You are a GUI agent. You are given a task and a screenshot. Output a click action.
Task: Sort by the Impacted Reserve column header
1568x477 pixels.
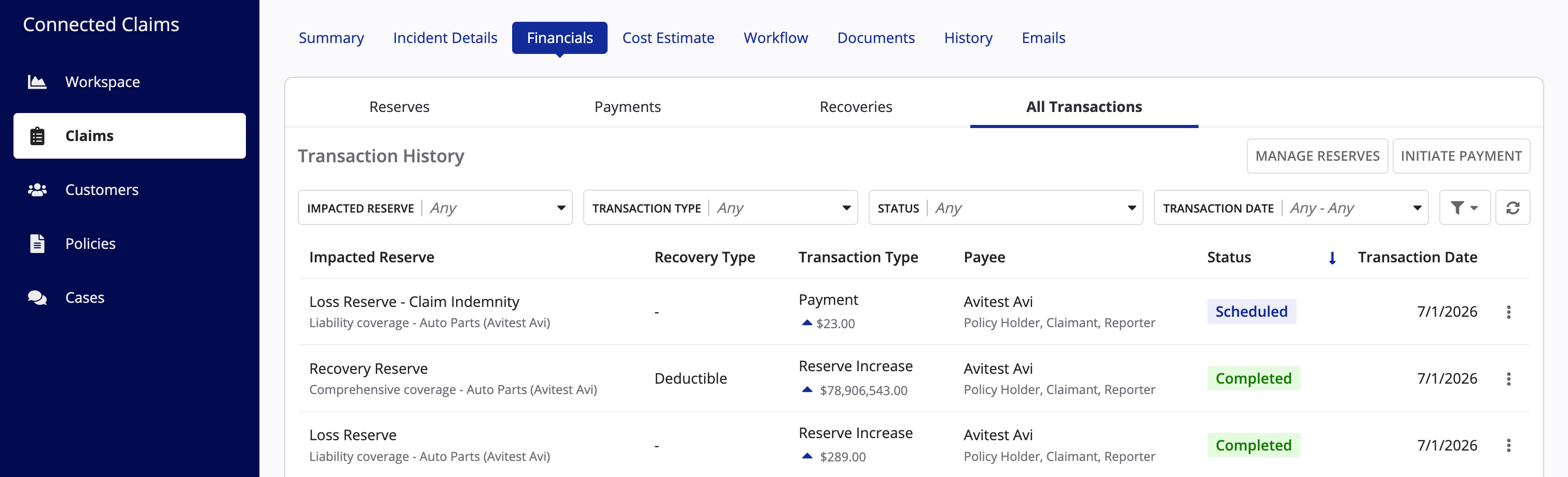tap(372, 257)
